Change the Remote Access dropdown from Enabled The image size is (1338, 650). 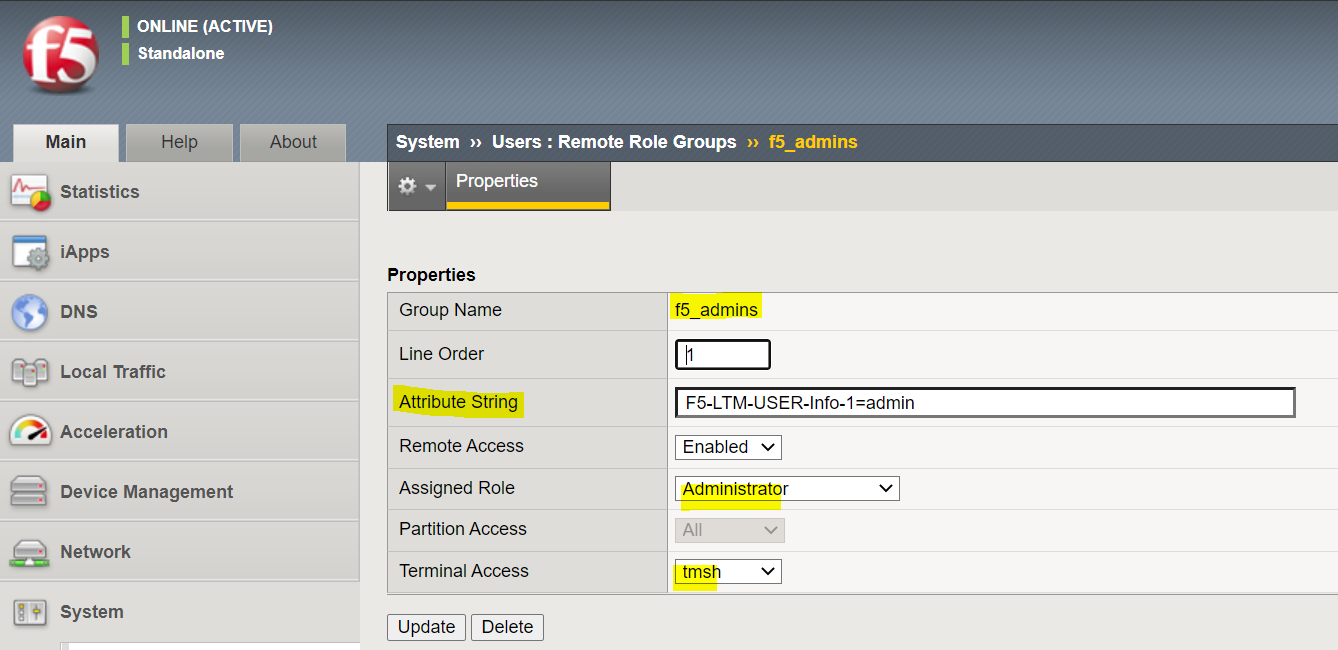point(727,447)
